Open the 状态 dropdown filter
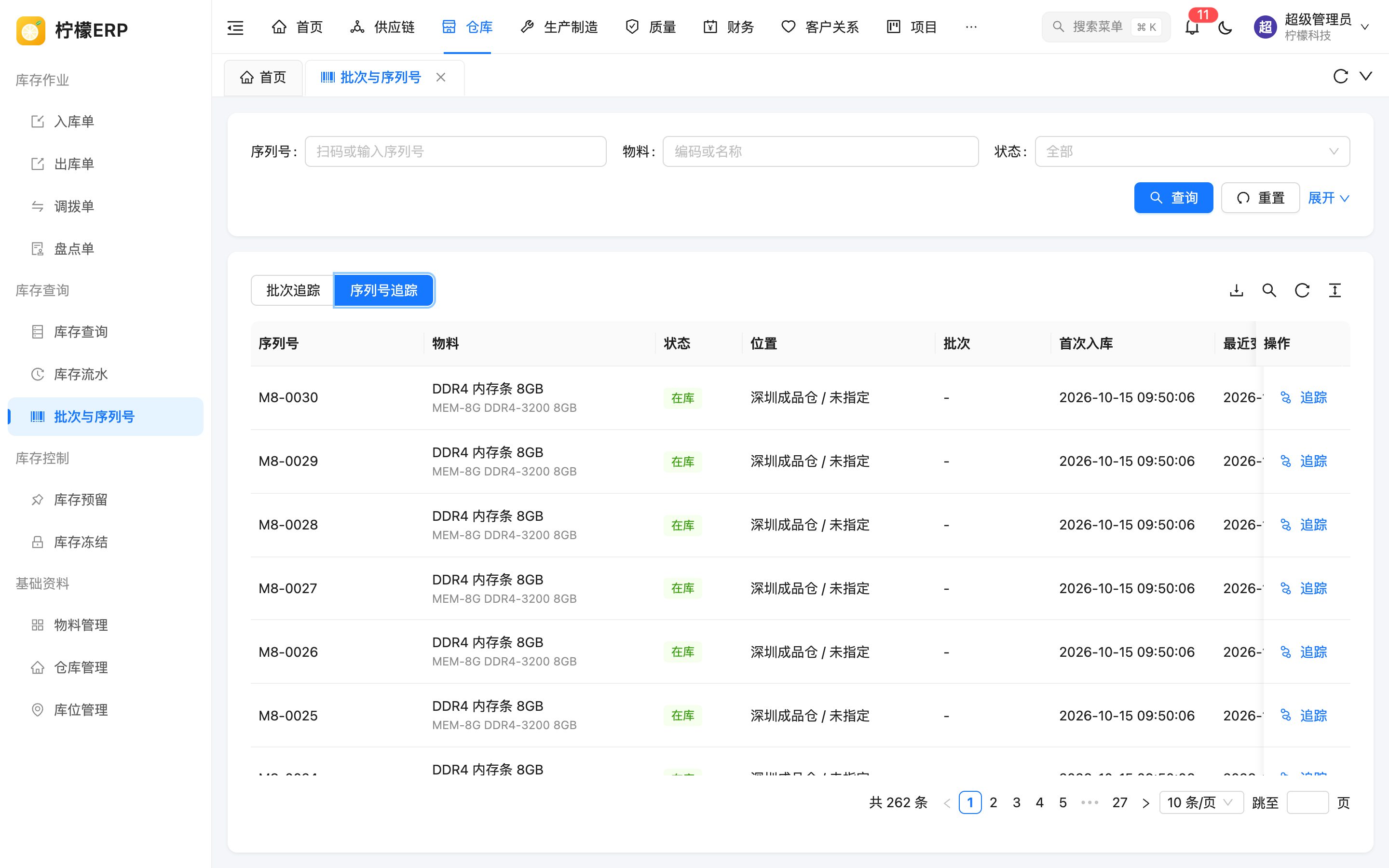 click(1192, 151)
